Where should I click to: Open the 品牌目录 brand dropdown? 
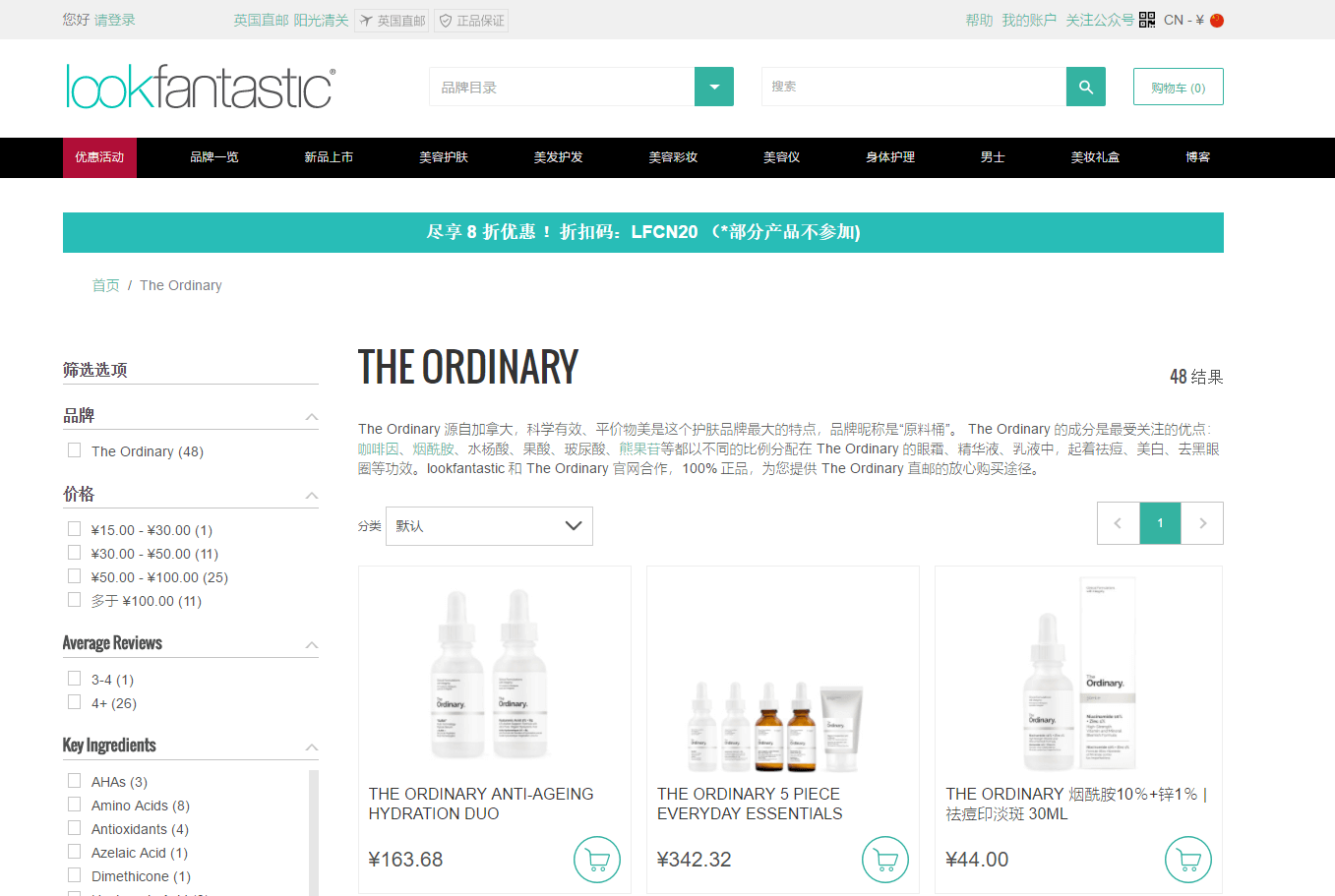click(581, 87)
